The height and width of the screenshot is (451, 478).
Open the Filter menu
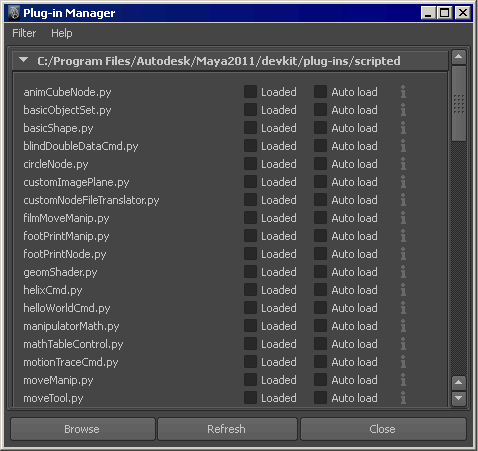[24, 33]
